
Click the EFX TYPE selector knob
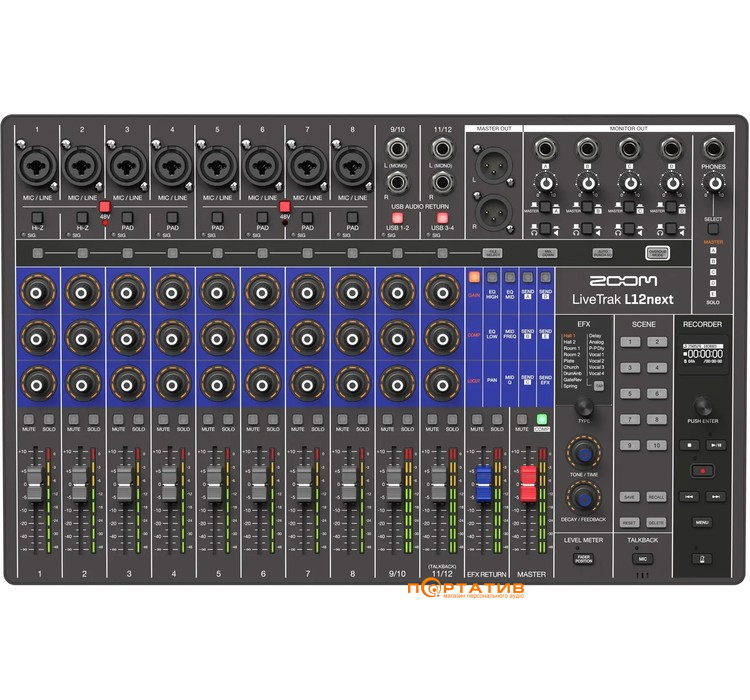tap(584, 407)
